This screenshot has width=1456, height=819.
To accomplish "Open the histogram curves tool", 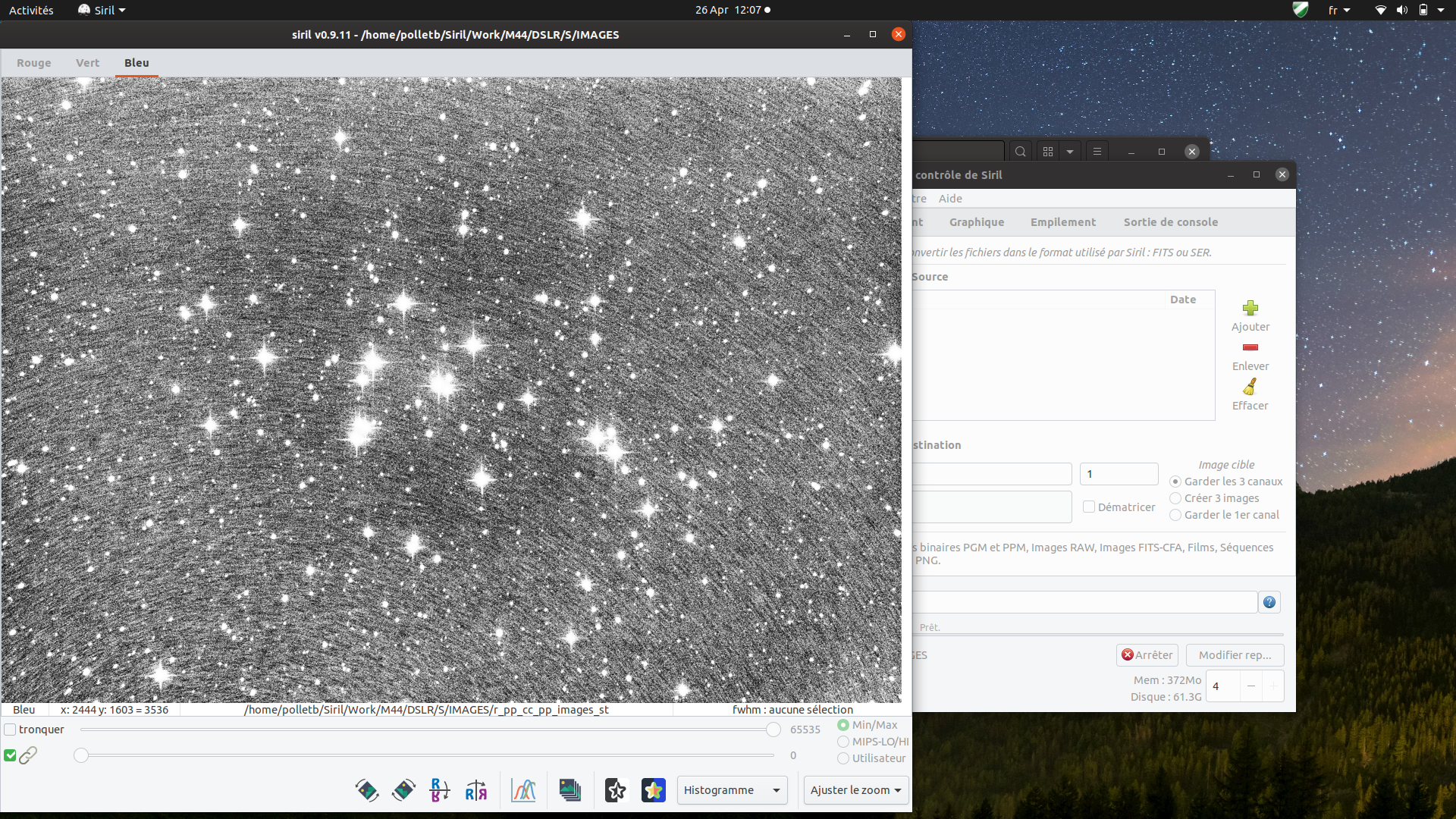I will pyautogui.click(x=523, y=790).
